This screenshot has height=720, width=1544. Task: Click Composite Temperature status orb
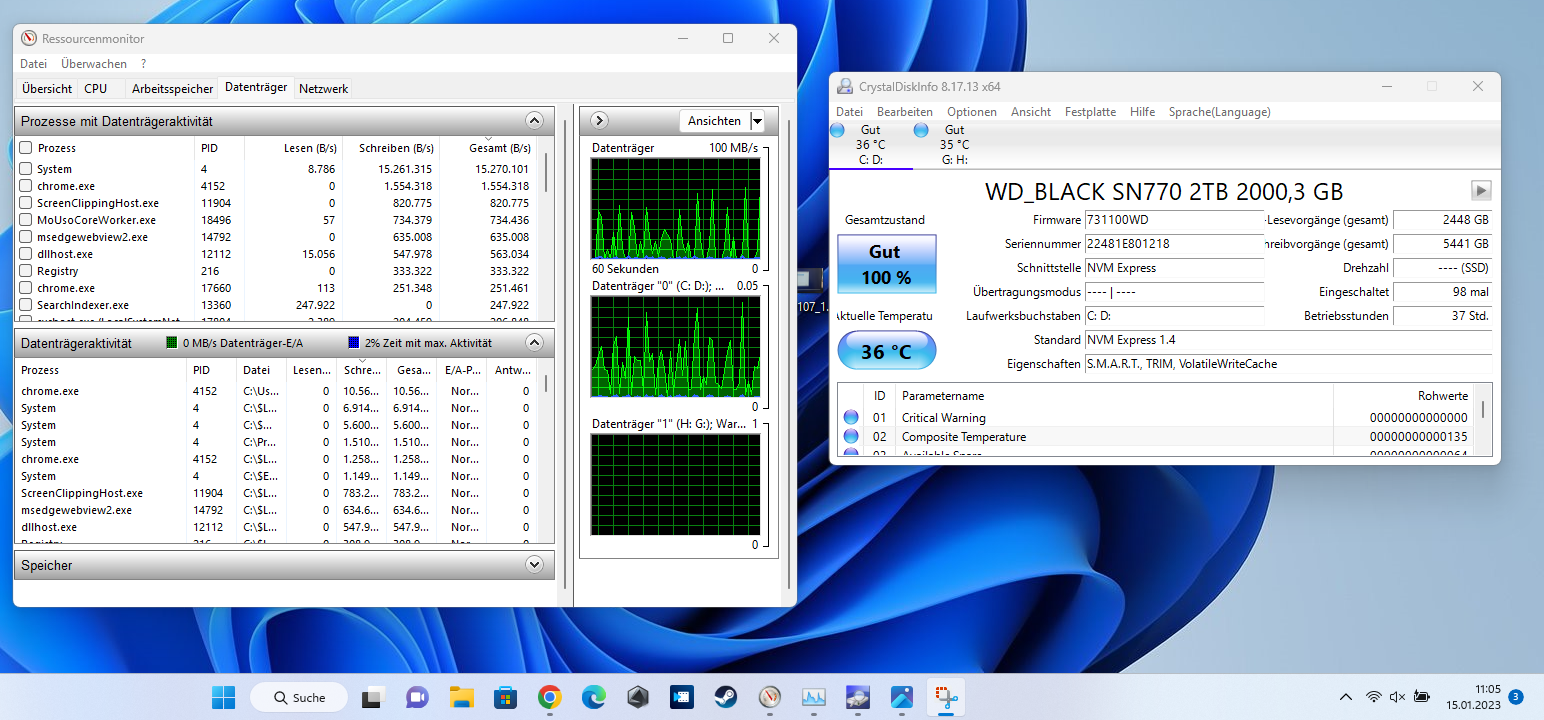pos(851,437)
